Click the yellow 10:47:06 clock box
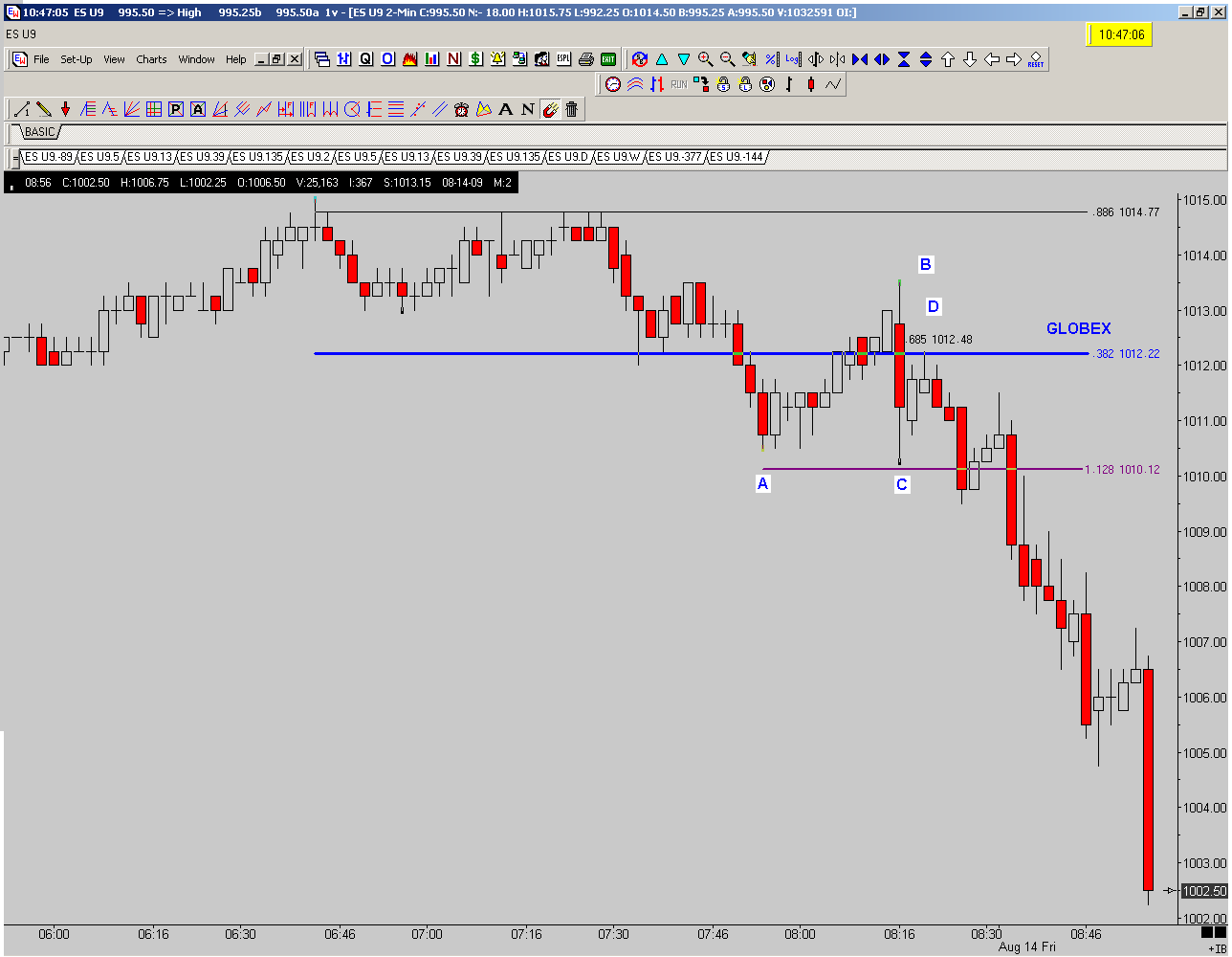 1121,34
